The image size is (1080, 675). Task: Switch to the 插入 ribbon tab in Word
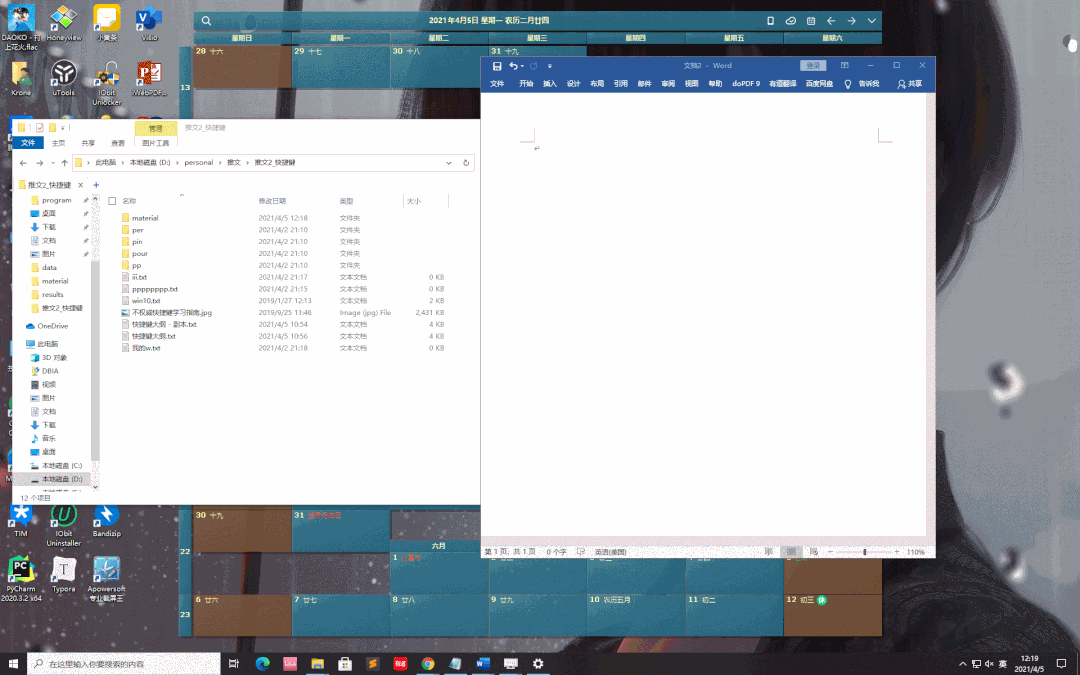[x=550, y=83]
